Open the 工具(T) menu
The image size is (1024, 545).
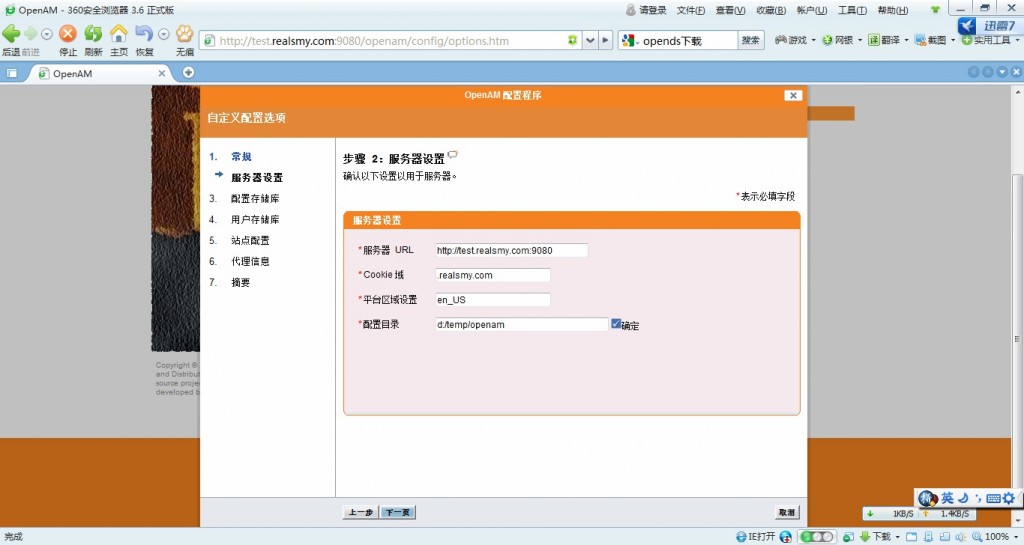[x=852, y=10]
